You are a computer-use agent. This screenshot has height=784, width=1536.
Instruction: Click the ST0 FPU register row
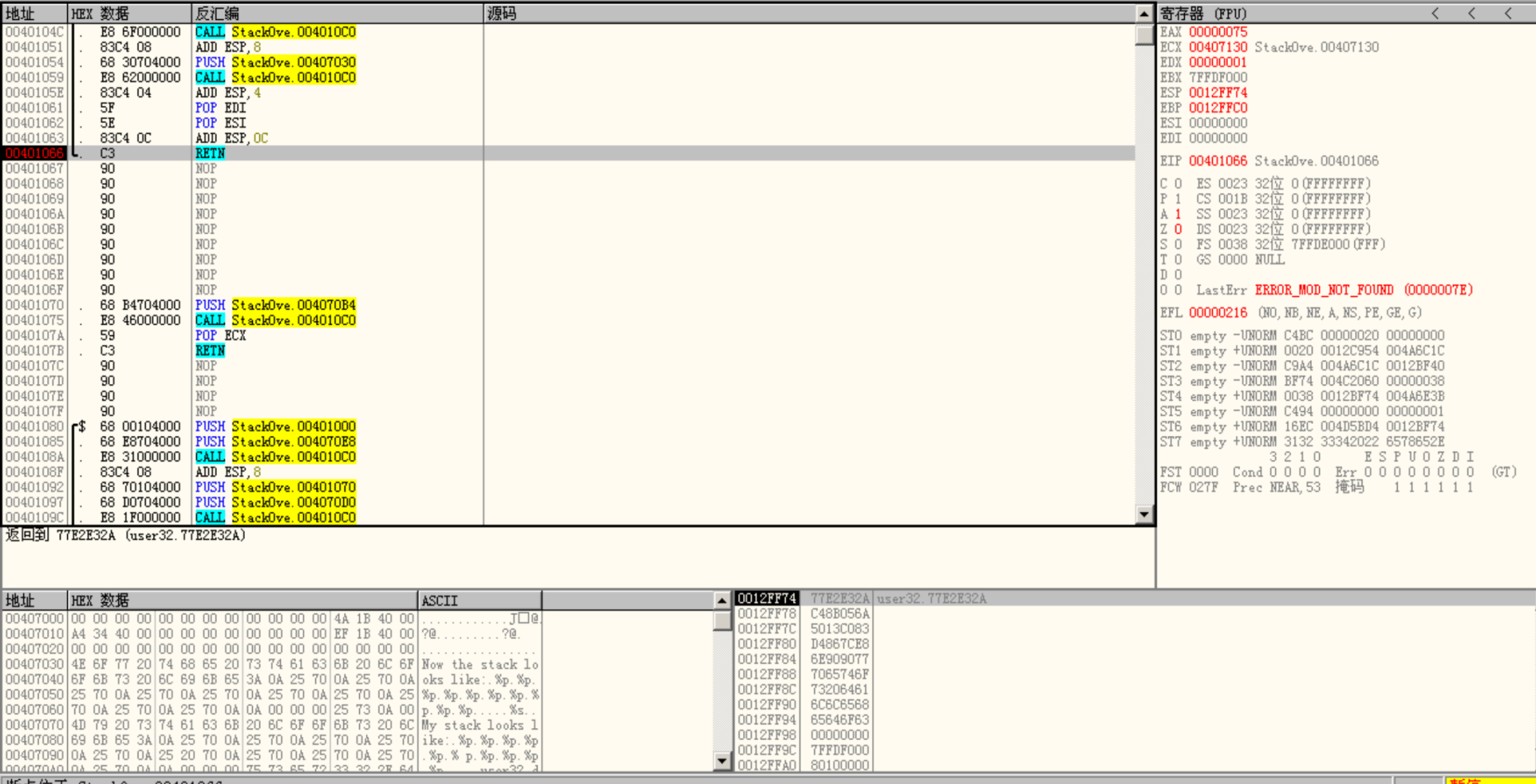1302,336
